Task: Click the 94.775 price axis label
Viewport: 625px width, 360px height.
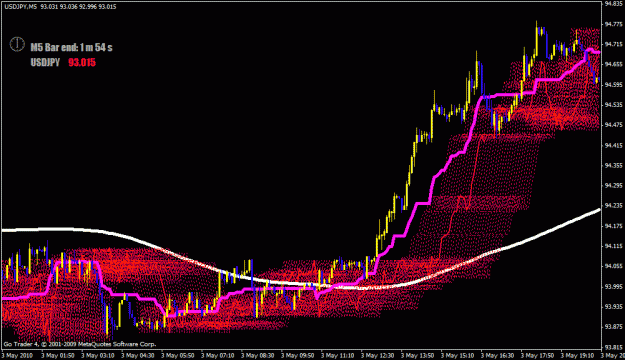Action: (613, 24)
